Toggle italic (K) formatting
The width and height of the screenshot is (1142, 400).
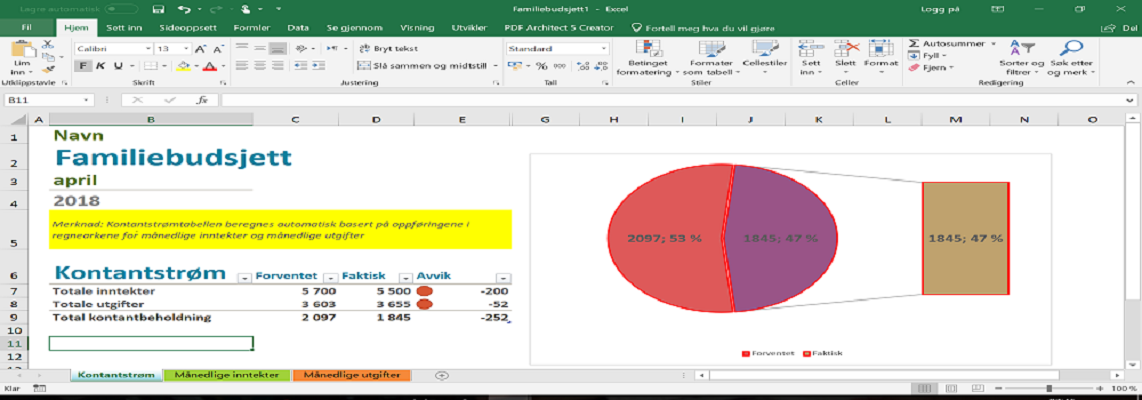(101, 66)
